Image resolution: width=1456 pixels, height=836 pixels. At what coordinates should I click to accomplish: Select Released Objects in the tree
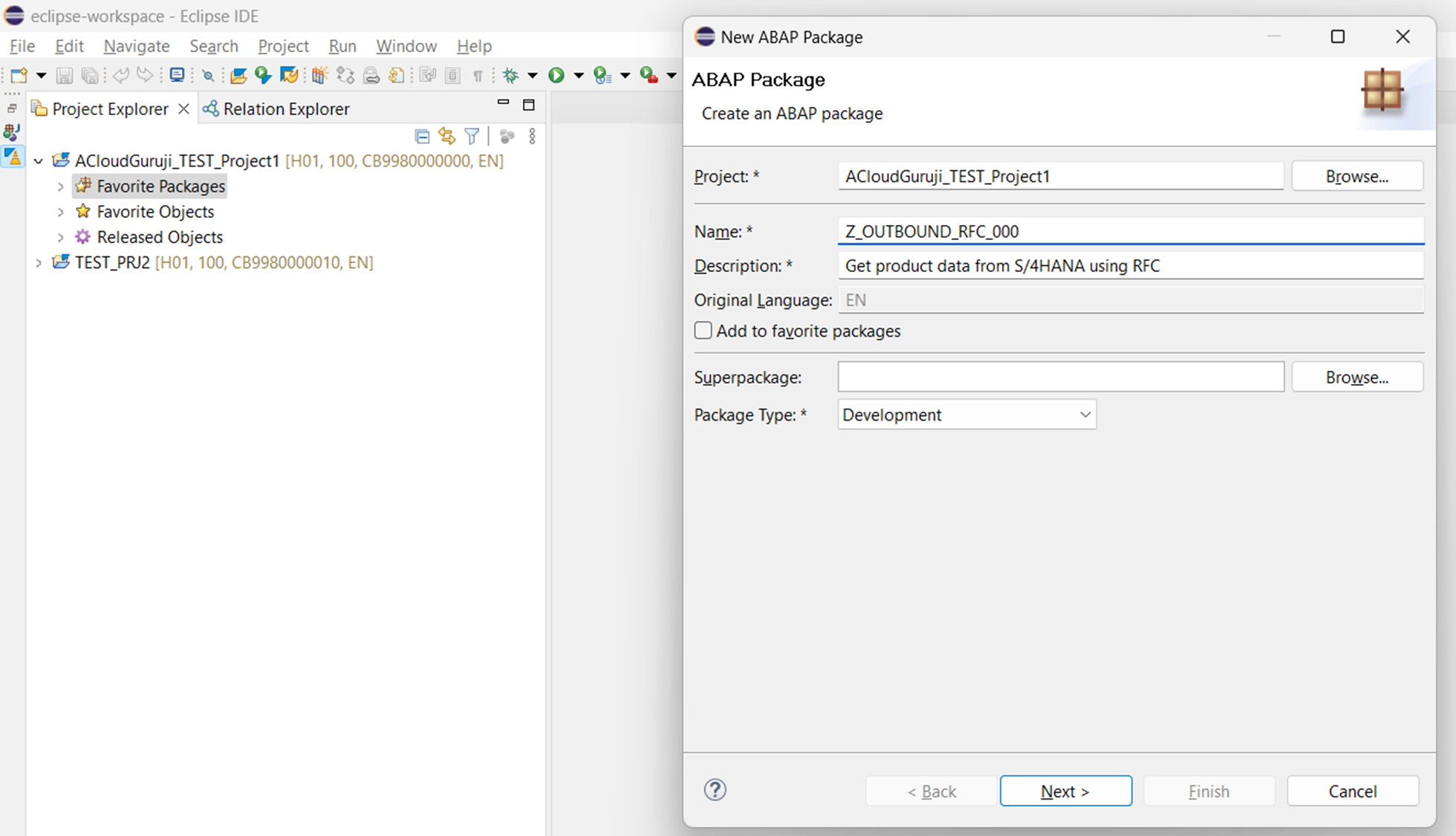click(160, 237)
